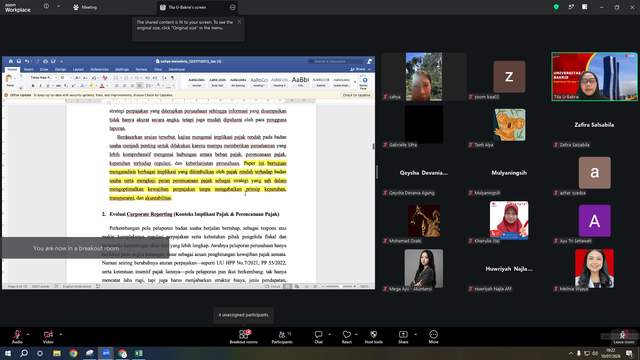This screenshot has height=360, width=640.
Task: Open the Times New Roman font dropdown
Action: [x=44, y=78]
